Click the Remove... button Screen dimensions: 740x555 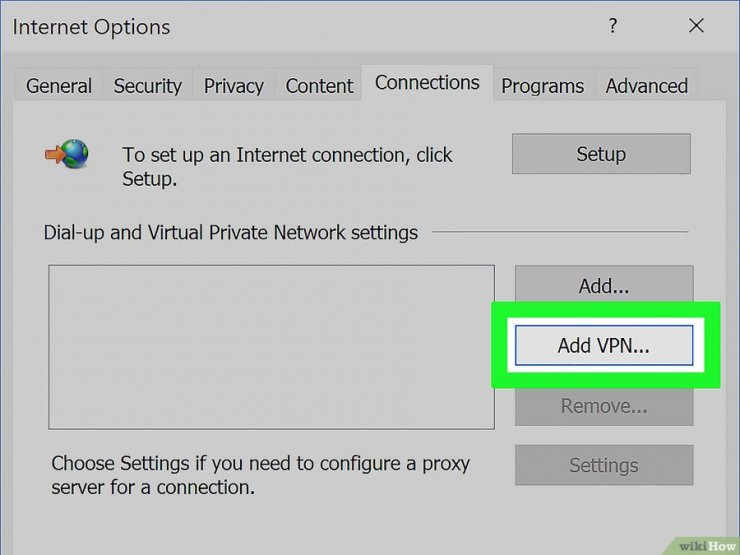[604, 406]
